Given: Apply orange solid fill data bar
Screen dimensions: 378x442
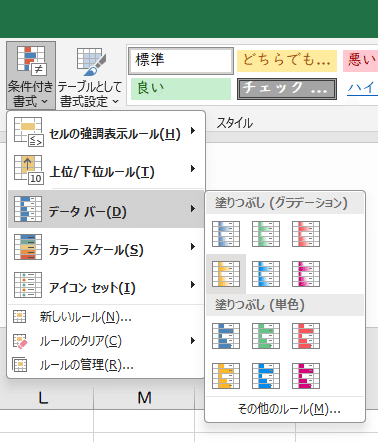Looking at the screenshot, I should (x=226, y=376).
